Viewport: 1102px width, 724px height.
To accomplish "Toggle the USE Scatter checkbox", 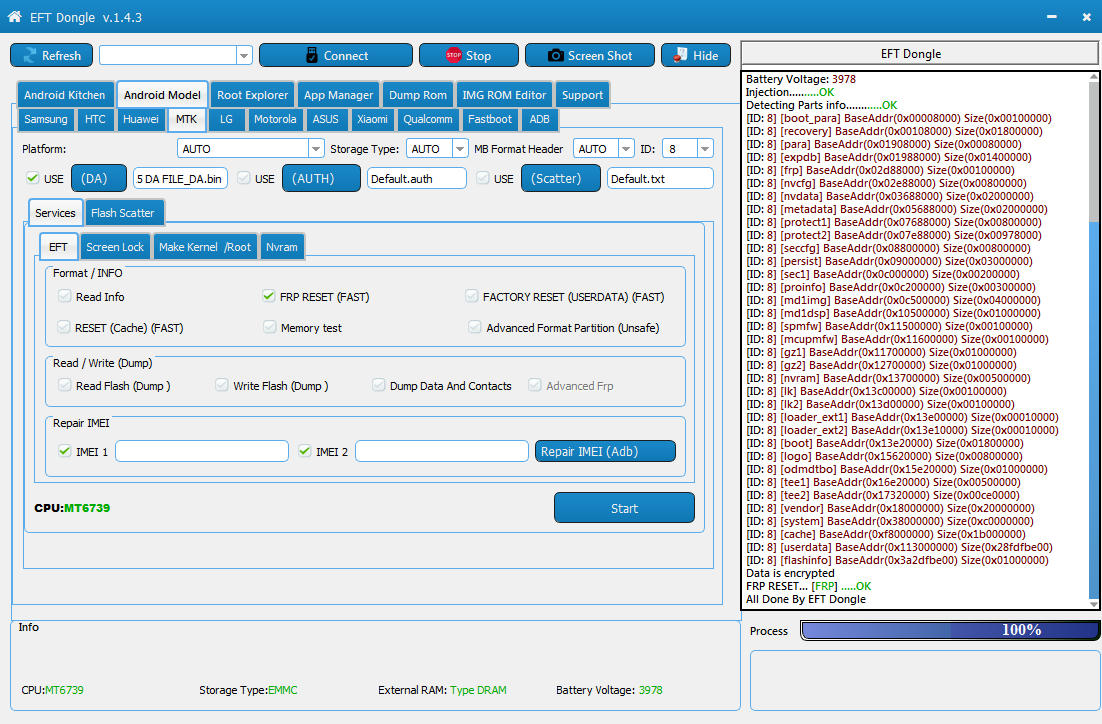I will click(483, 178).
